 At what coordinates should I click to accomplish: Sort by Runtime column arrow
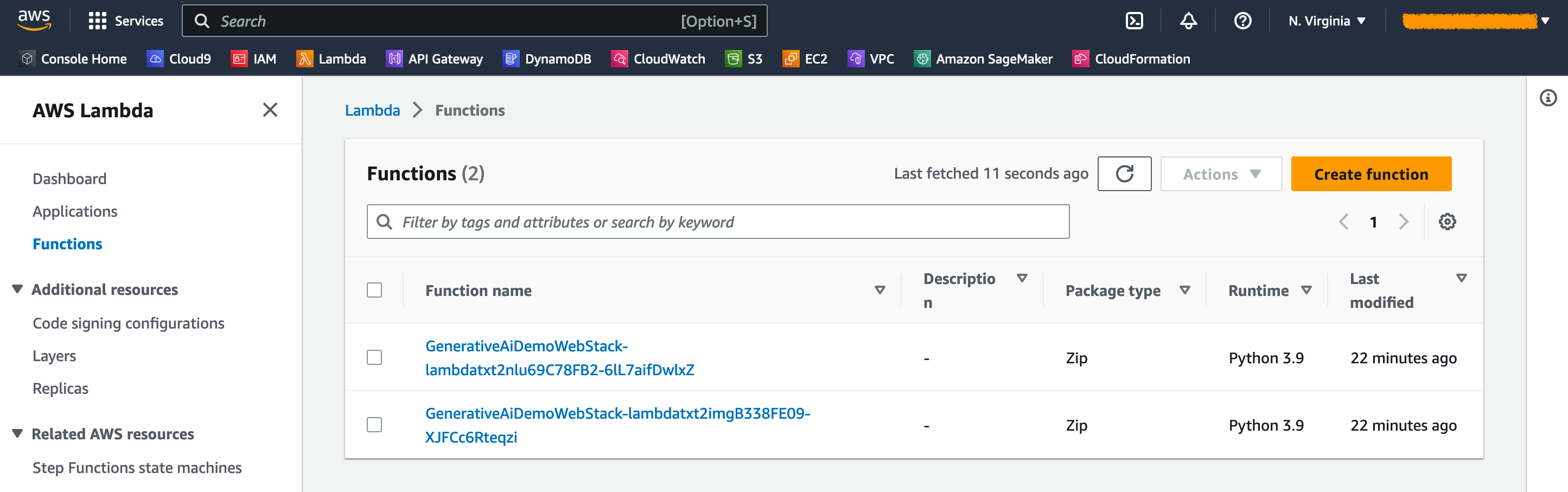(x=1306, y=291)
